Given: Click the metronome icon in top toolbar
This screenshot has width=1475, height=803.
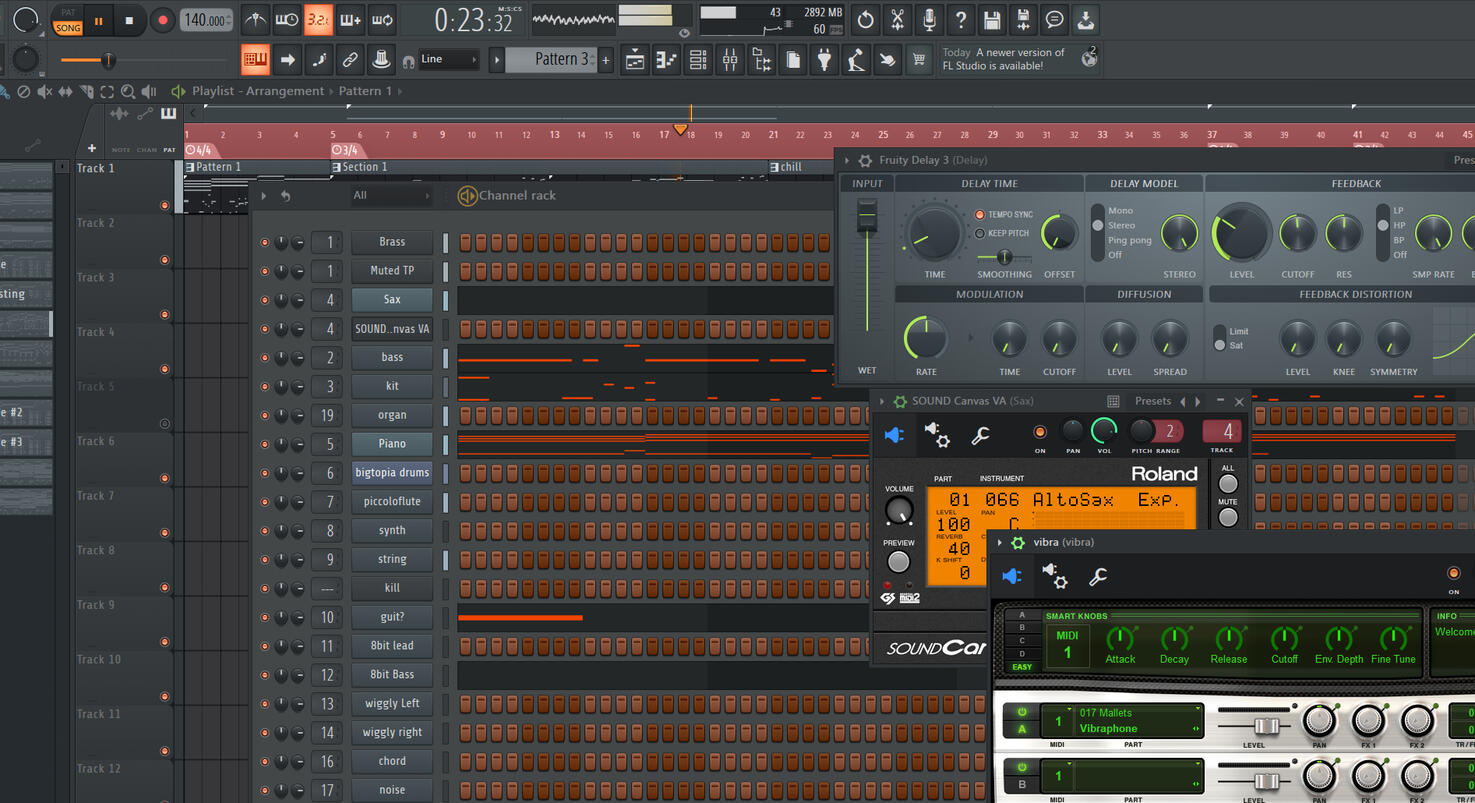Looking at the screenshot, I should (x=256, y=19).
